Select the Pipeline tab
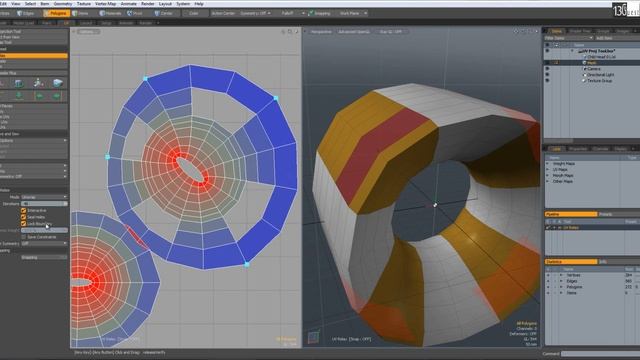This screenshot has width=640, height=360. point(571,214)
